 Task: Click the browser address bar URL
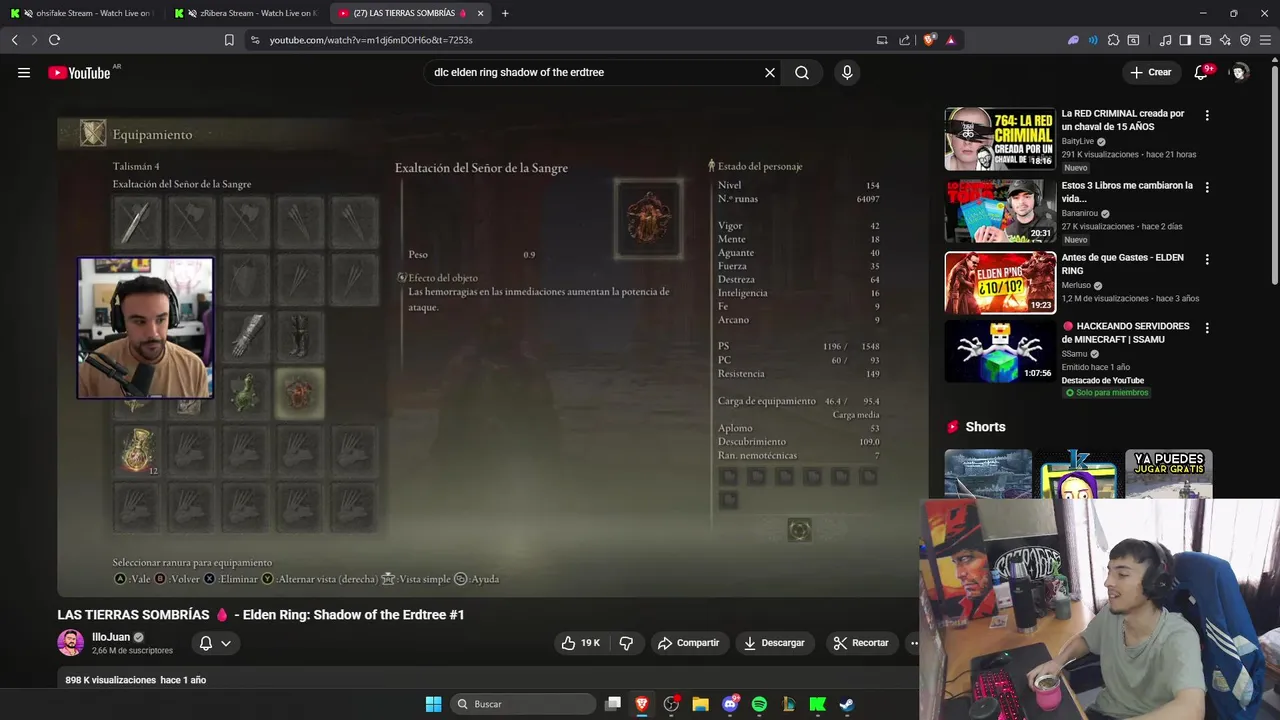pos(370,40)
